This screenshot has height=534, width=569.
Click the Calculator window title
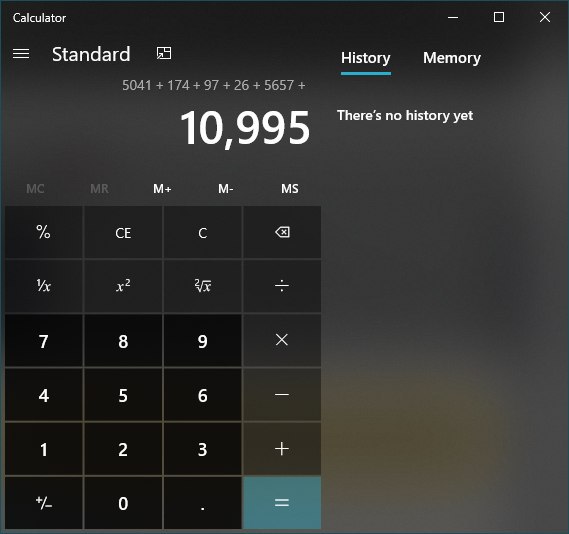point(39,18)
